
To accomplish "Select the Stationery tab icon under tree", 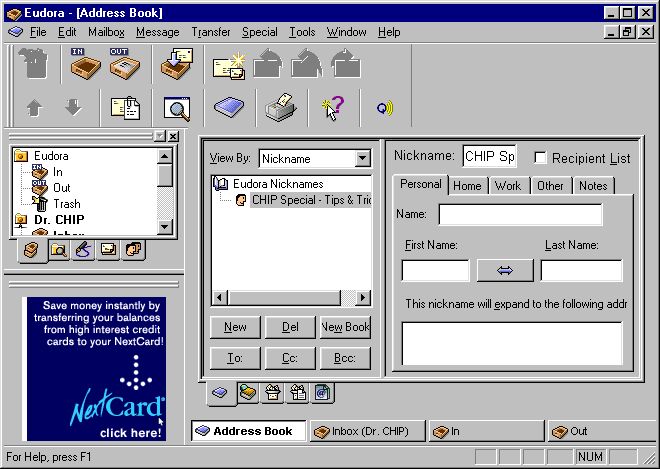I will pyautogui.click(x=108, y=250).
